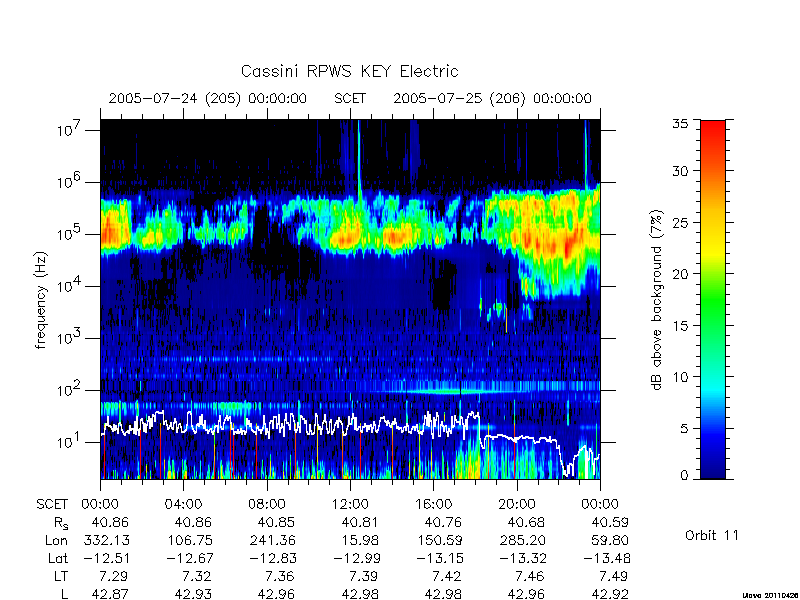
Task: Click the 35 value on color scale
Action: 680,124
